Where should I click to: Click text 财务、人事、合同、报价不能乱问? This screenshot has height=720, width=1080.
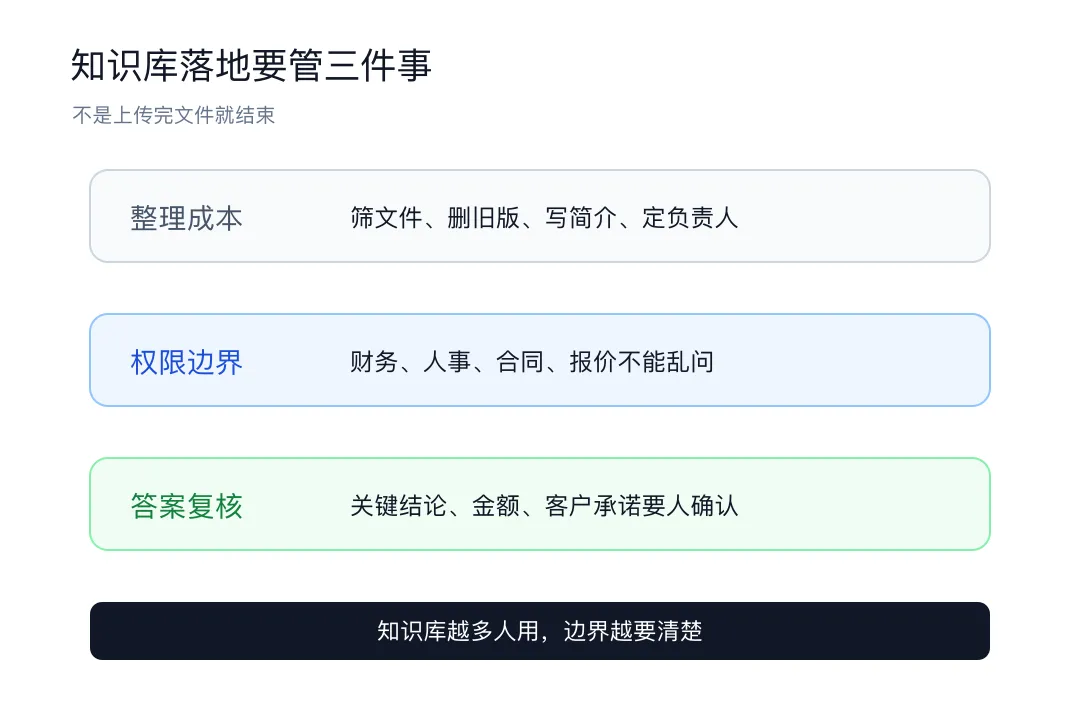click(532, 362)
